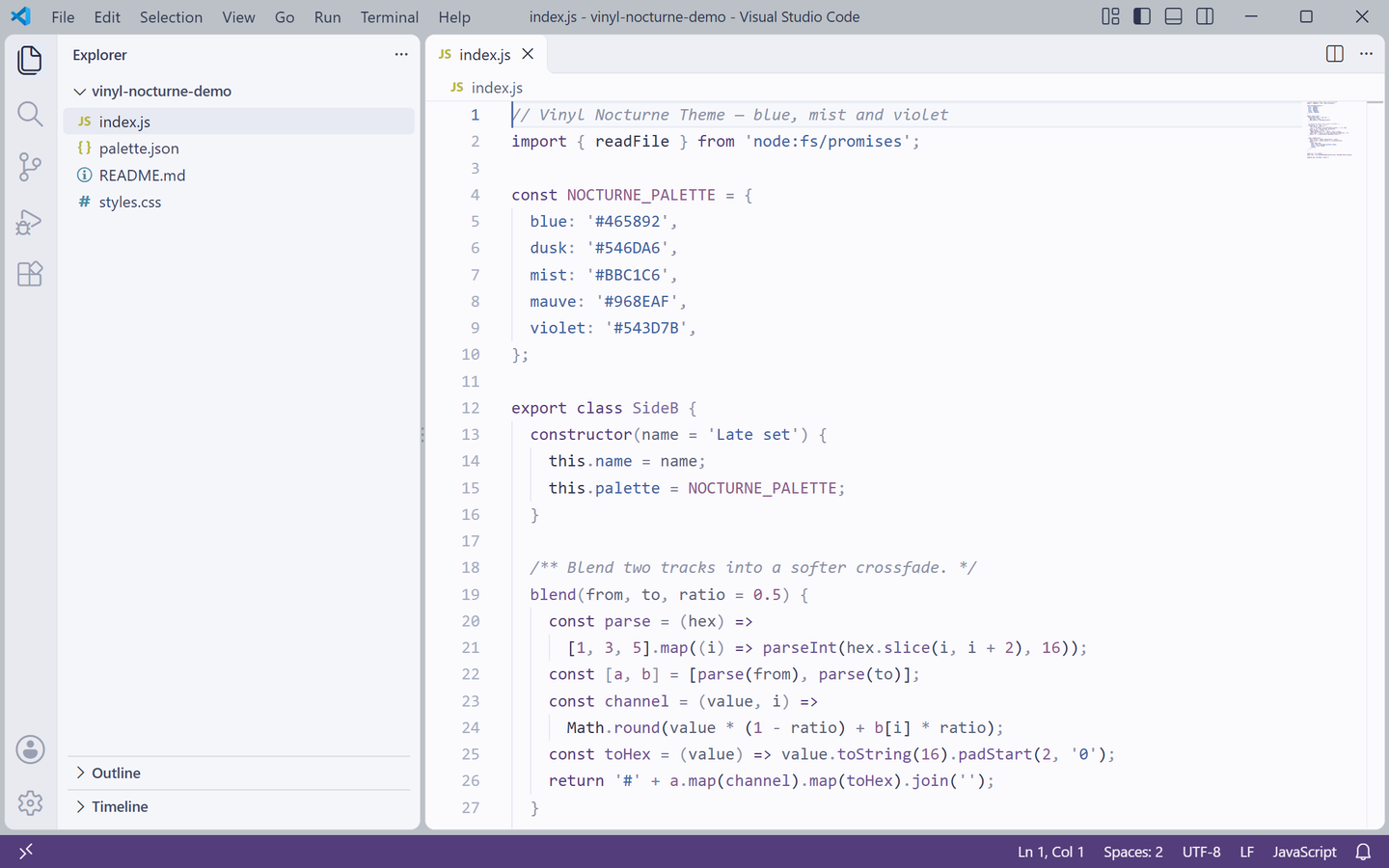
Task: Toggle the bottom panel visibility
Action: [1173, 16]
